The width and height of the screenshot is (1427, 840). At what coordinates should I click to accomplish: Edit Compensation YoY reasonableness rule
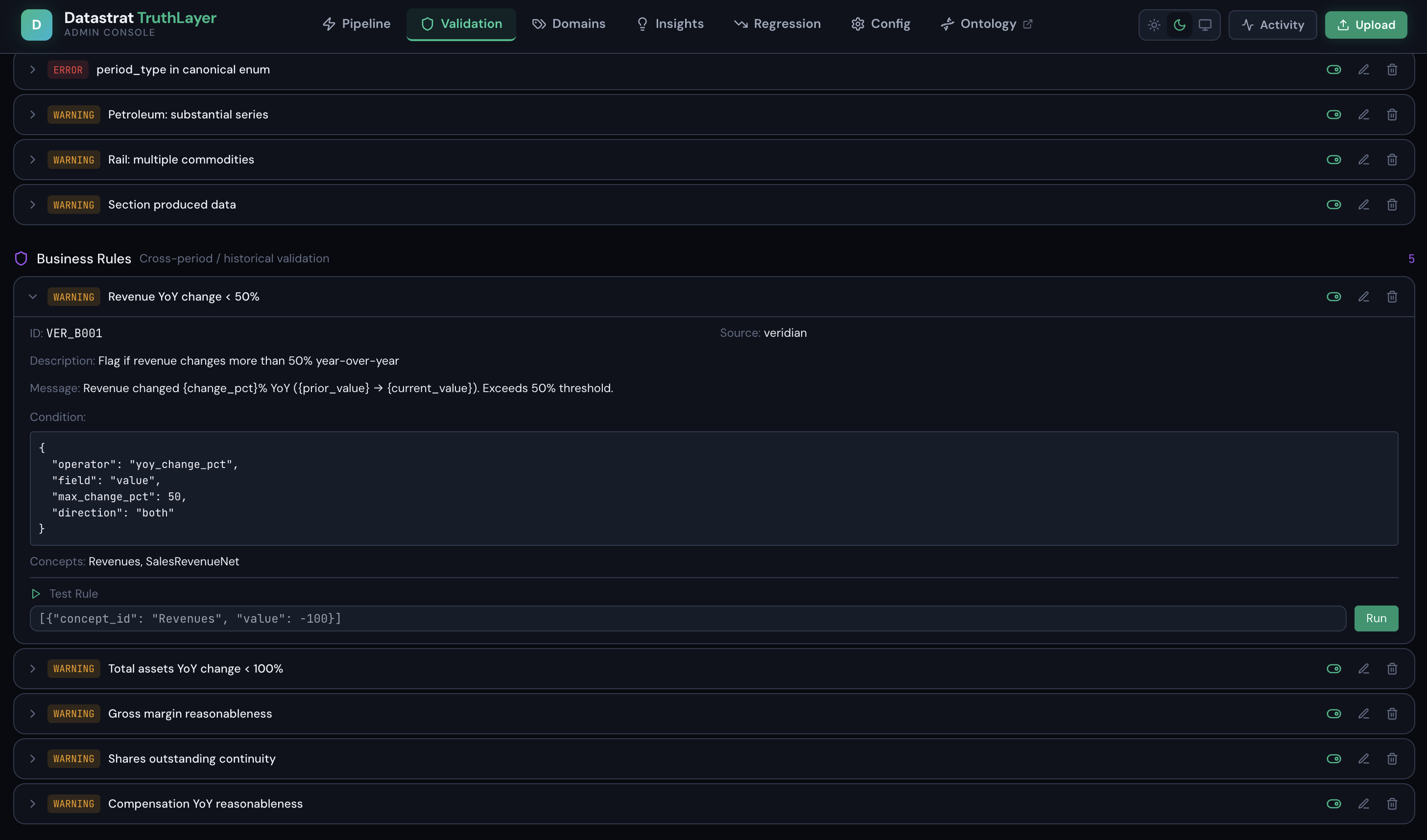pos(1363,804)
